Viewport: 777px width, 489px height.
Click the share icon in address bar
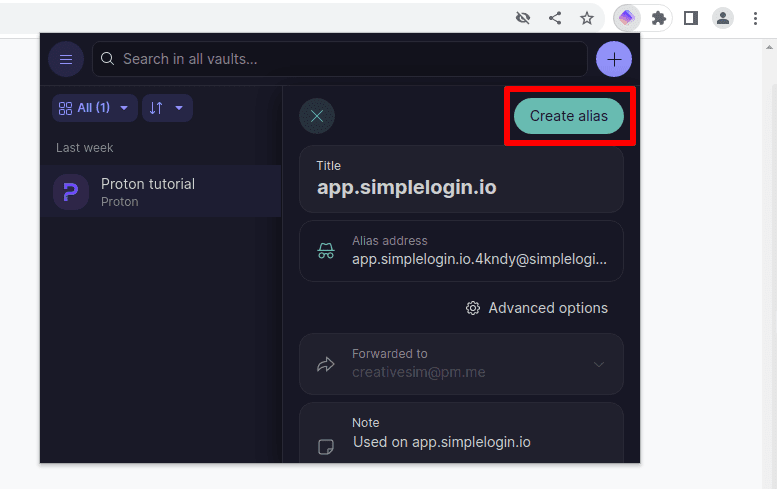555,18
